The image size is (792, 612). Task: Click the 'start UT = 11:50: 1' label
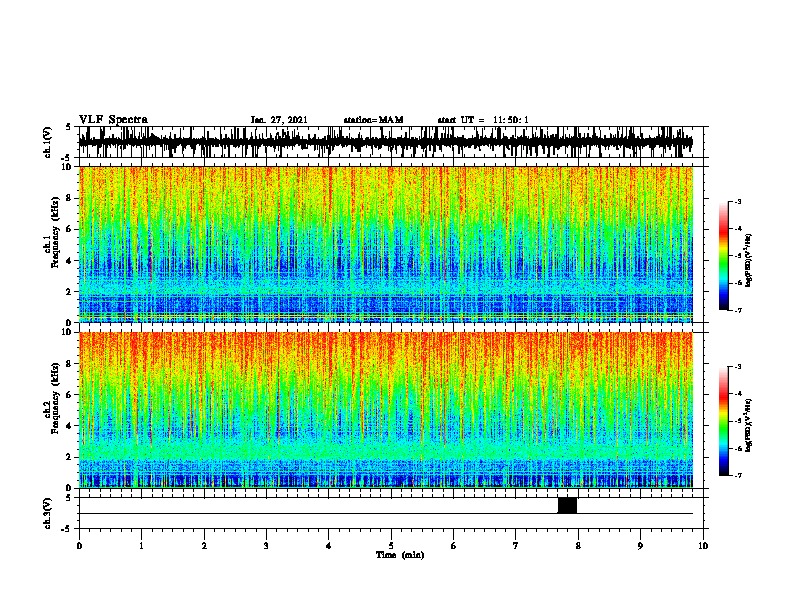click(x=483, y=120)
